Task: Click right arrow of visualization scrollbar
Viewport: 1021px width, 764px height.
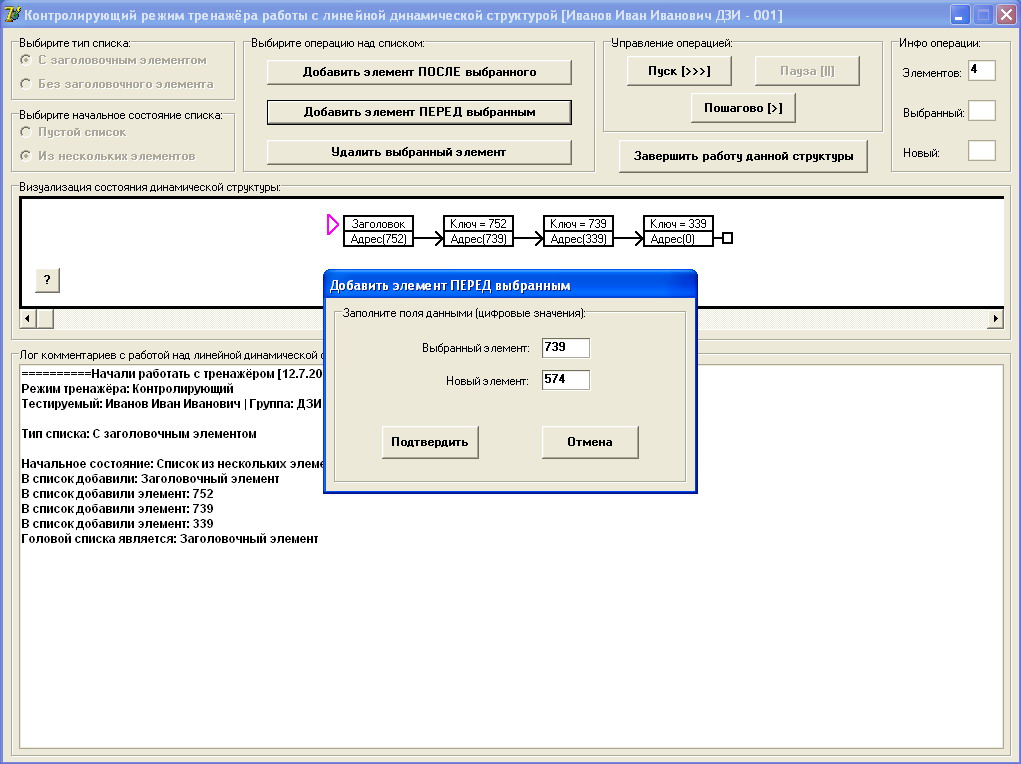Action: coord(995,318)
